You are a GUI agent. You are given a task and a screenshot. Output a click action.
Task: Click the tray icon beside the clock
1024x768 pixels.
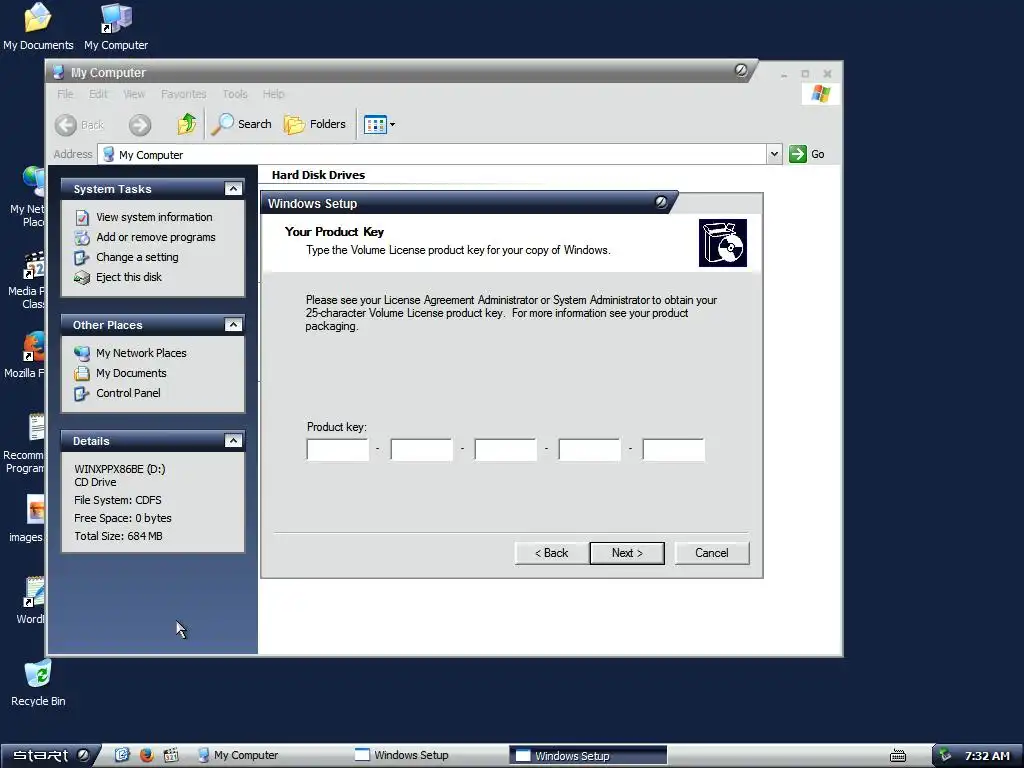pyautogui.click(x=945, y=756)
